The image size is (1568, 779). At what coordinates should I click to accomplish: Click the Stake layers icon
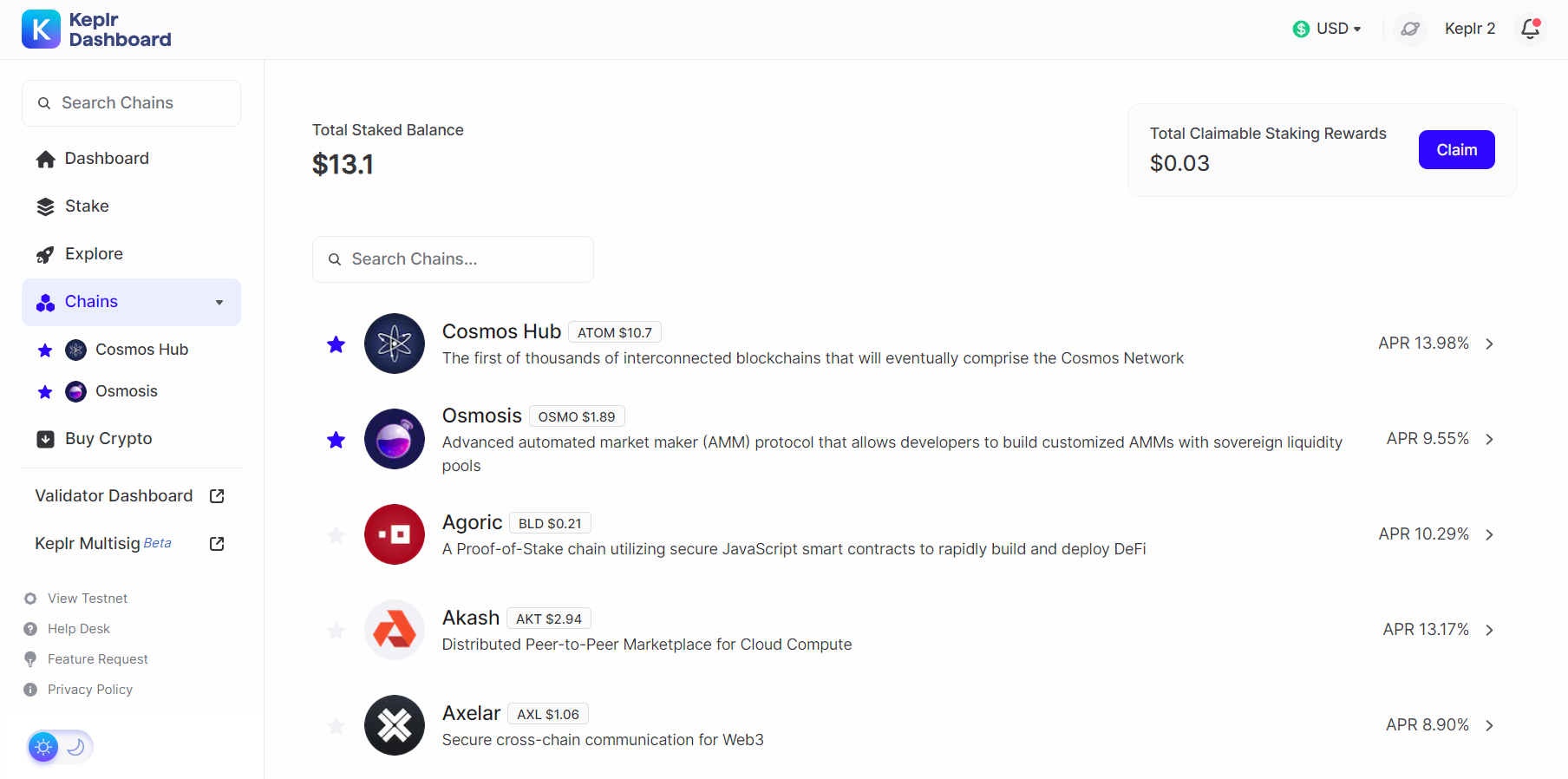click(x=46, y=206)
